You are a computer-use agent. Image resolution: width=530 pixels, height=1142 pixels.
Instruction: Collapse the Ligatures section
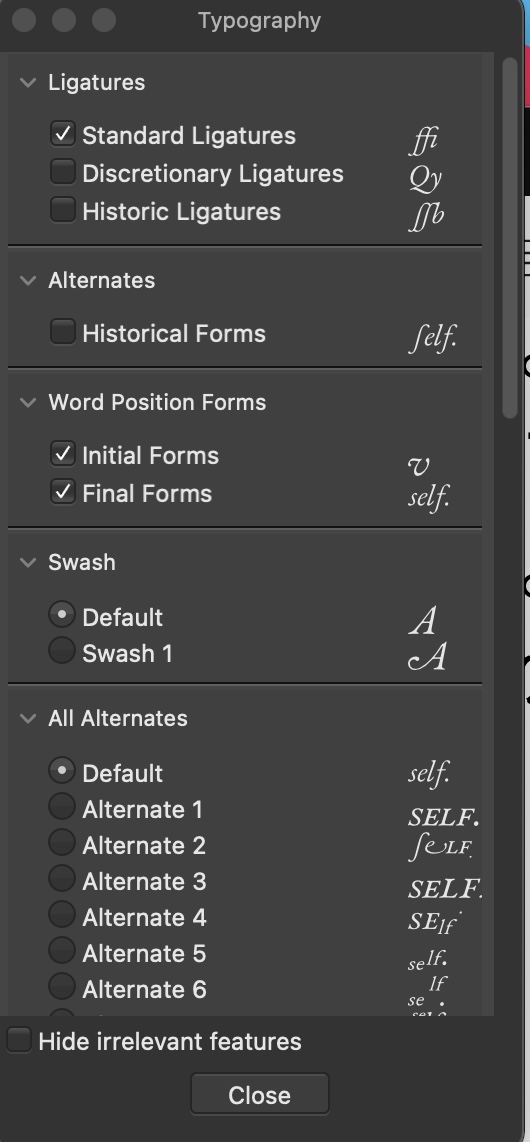[x=28, y=82]
